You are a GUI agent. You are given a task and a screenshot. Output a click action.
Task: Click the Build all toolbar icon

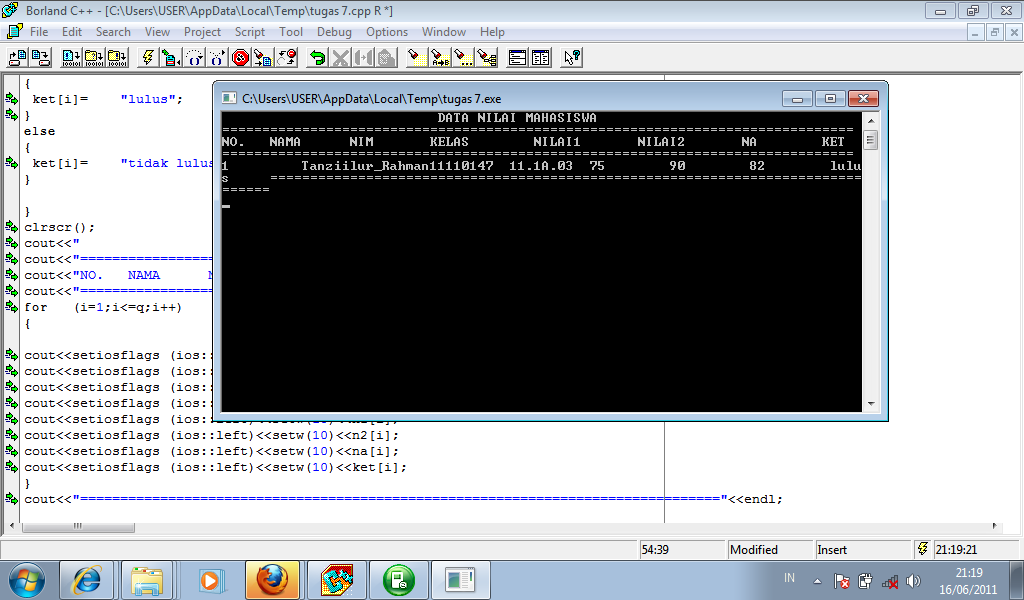tap(118, 57)
